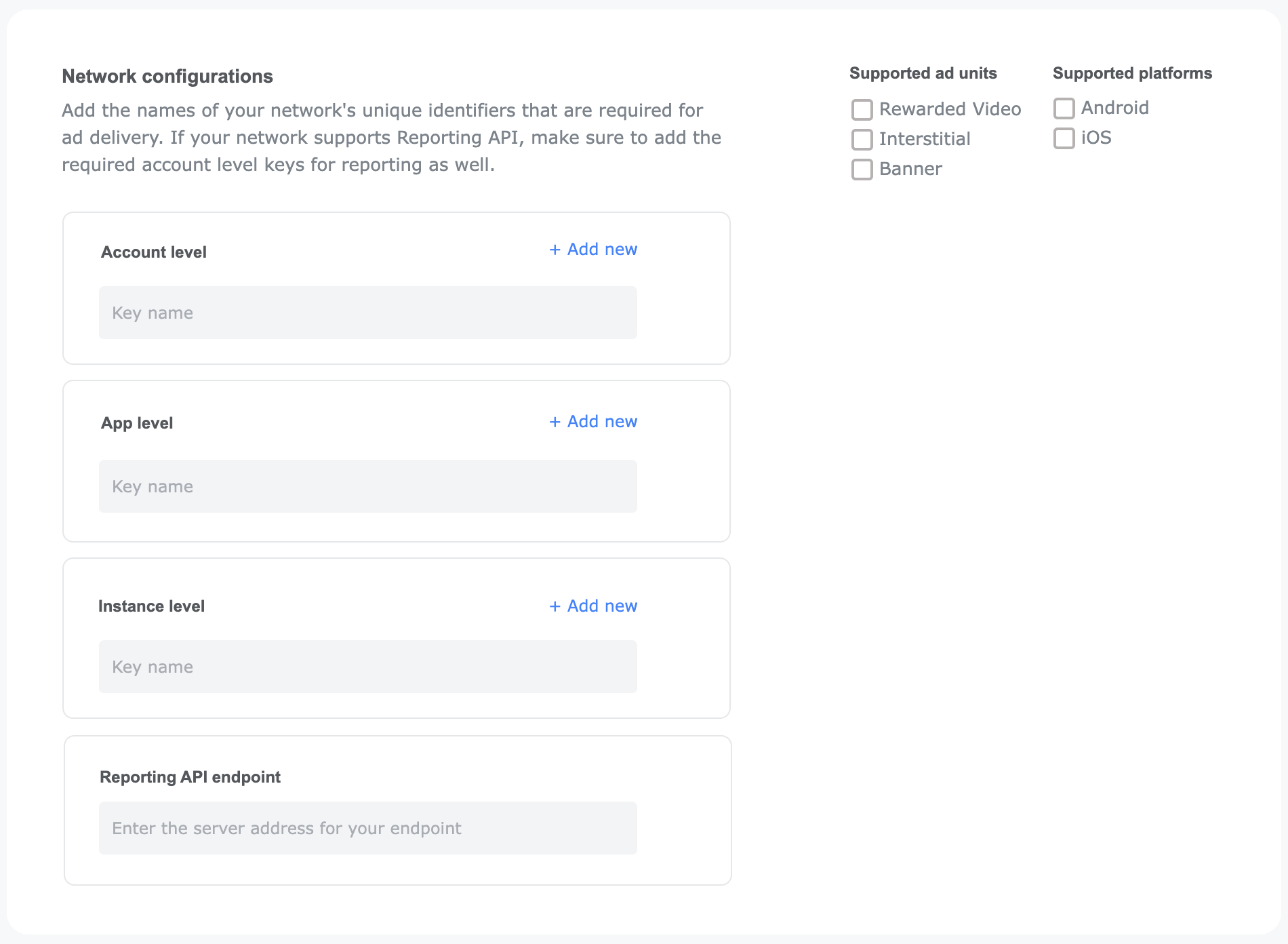Check the Interstitial checkbox
This screenshot has height=944, width=1288.
[862, 139]
